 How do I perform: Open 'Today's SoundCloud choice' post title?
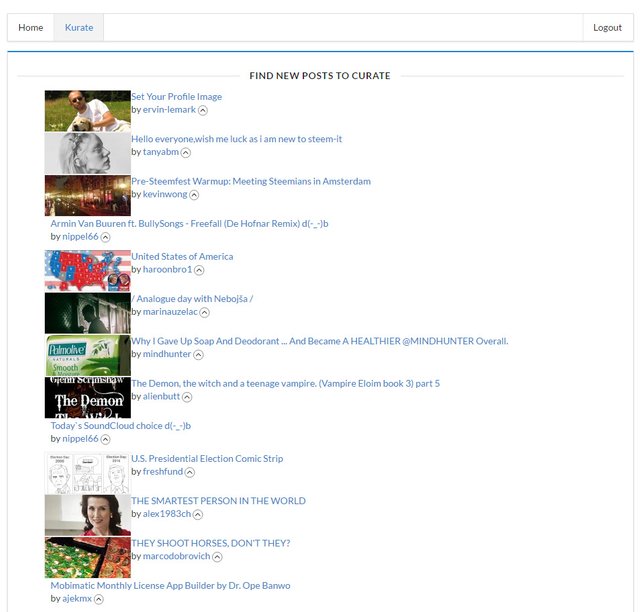120,425
